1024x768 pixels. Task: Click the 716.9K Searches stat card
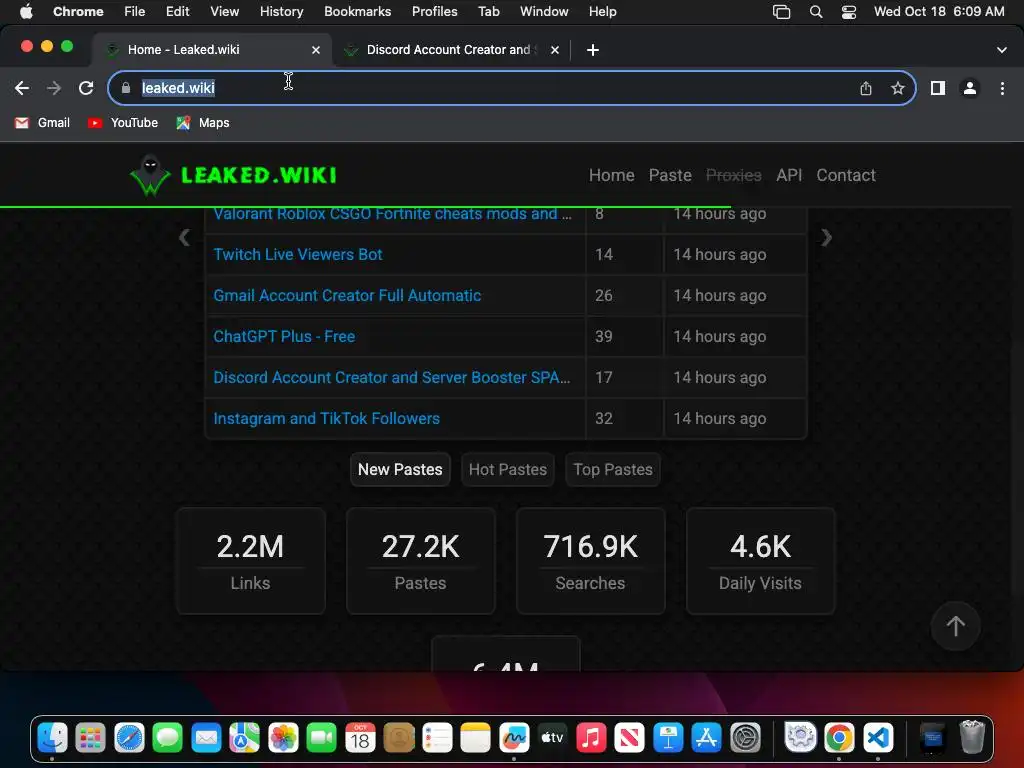pos(590,561)
